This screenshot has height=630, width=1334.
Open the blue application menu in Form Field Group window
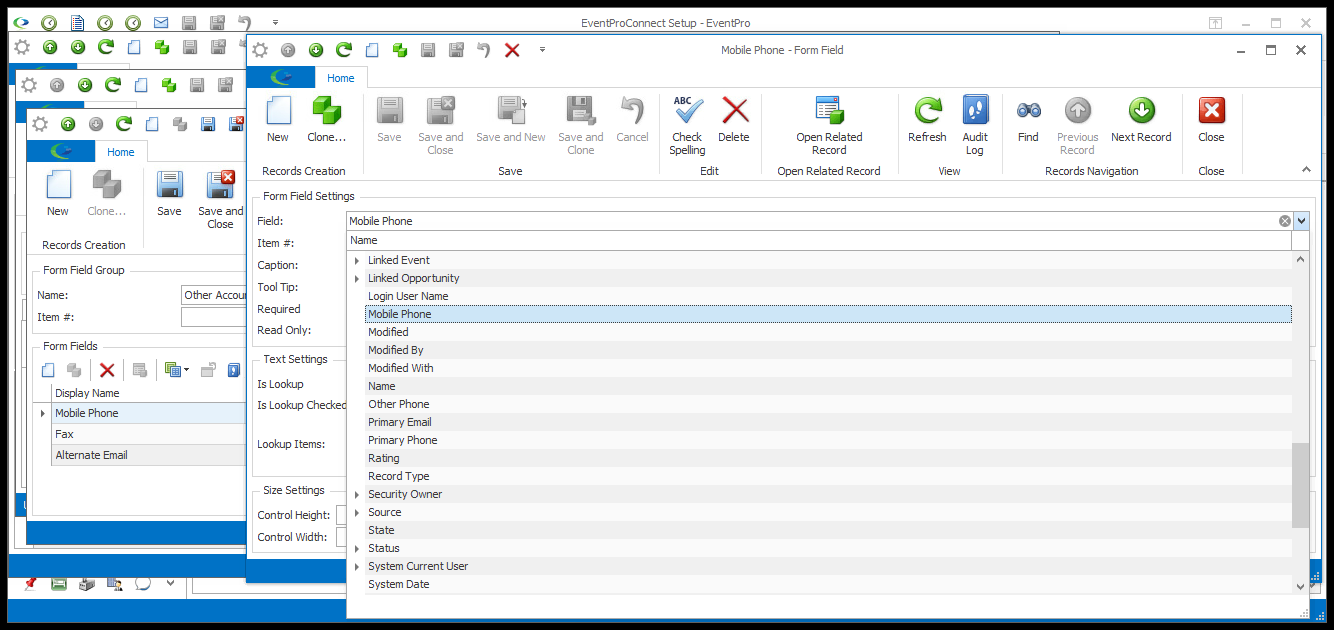pos(61,152)
